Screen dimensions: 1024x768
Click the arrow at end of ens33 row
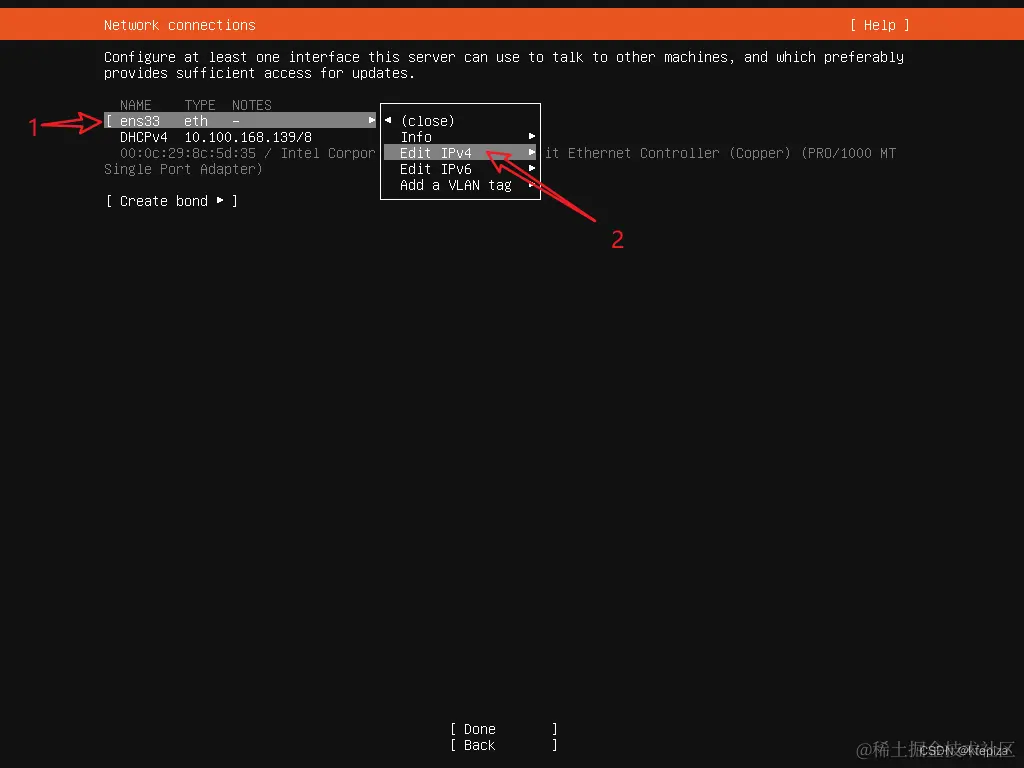[x=372, y=120]
